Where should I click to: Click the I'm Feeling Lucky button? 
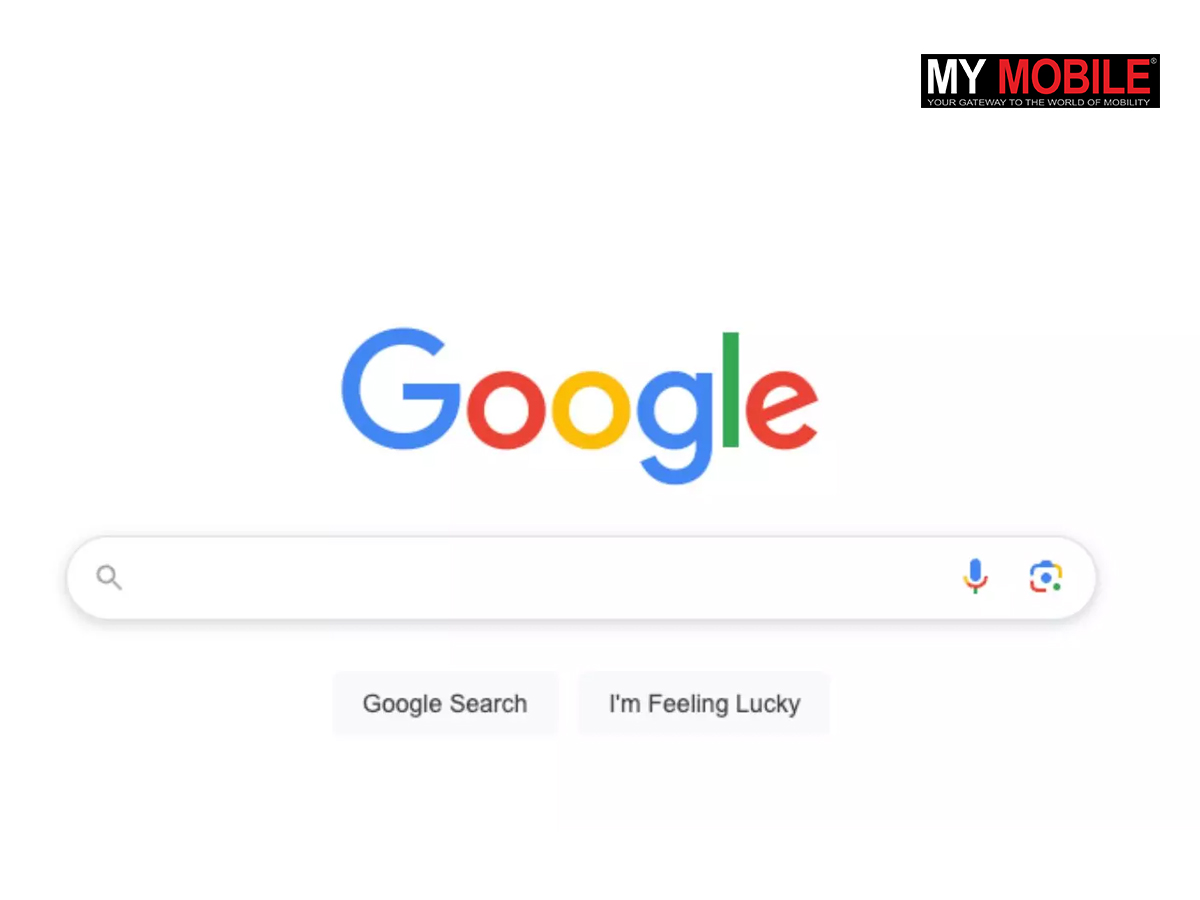coord(704,704)
